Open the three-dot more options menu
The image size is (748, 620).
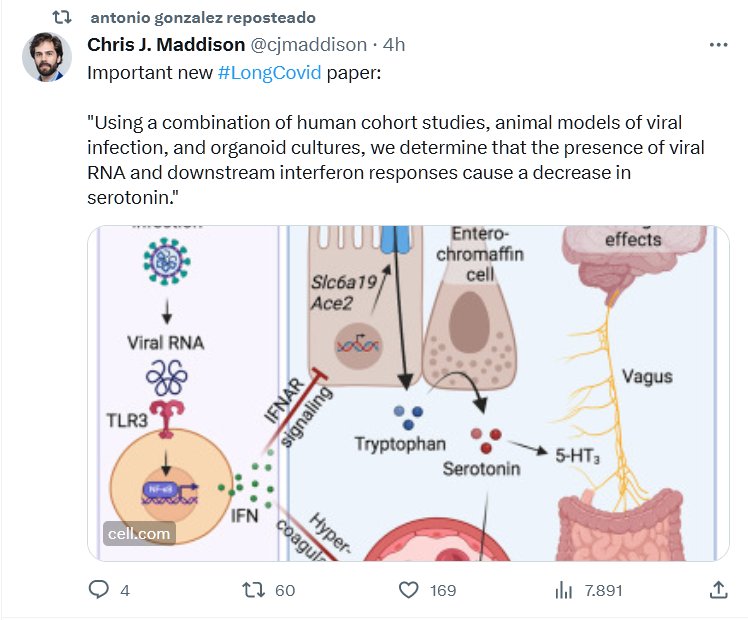coord(718,45)
